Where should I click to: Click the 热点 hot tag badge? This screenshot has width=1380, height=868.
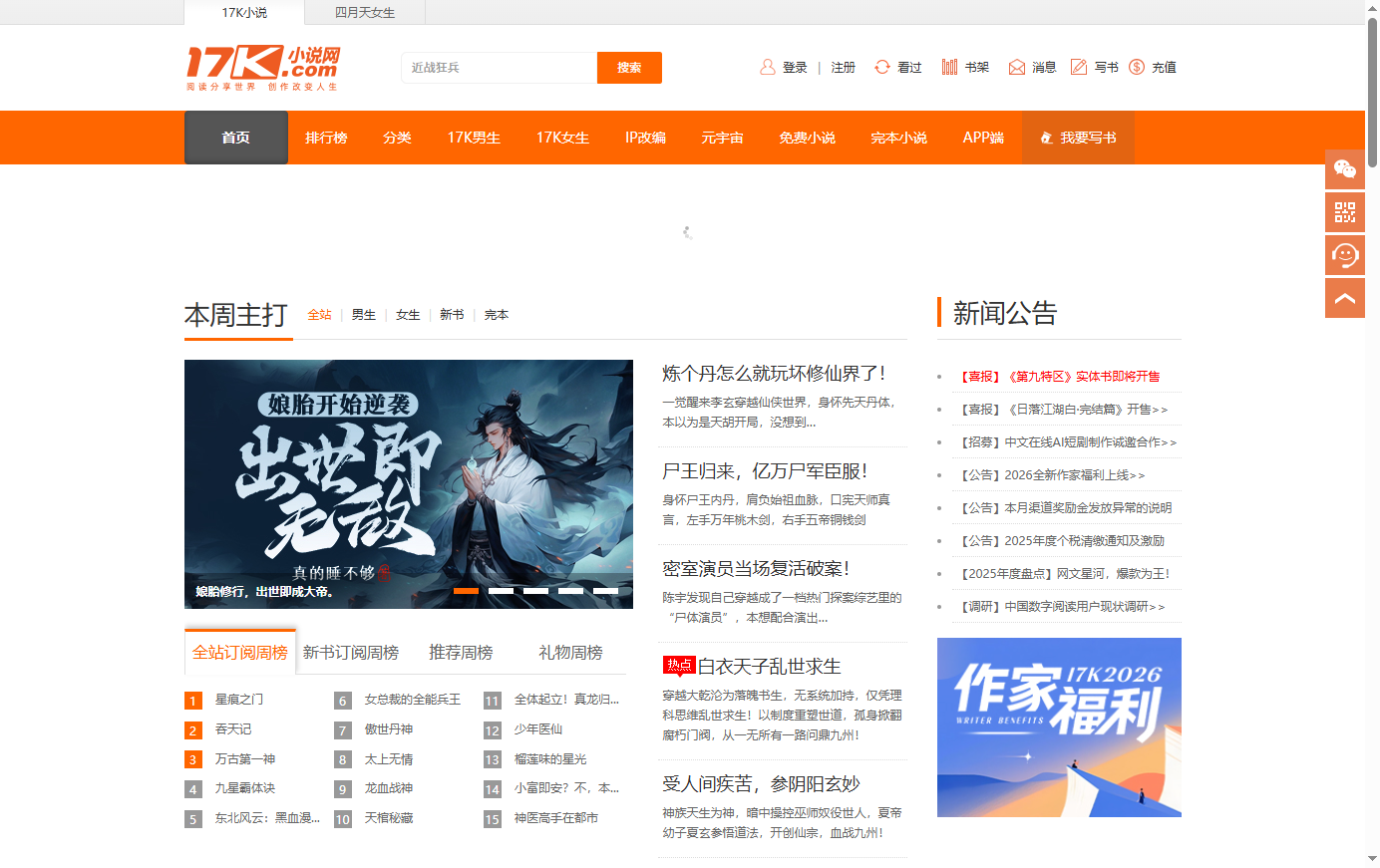pos(679,665)
